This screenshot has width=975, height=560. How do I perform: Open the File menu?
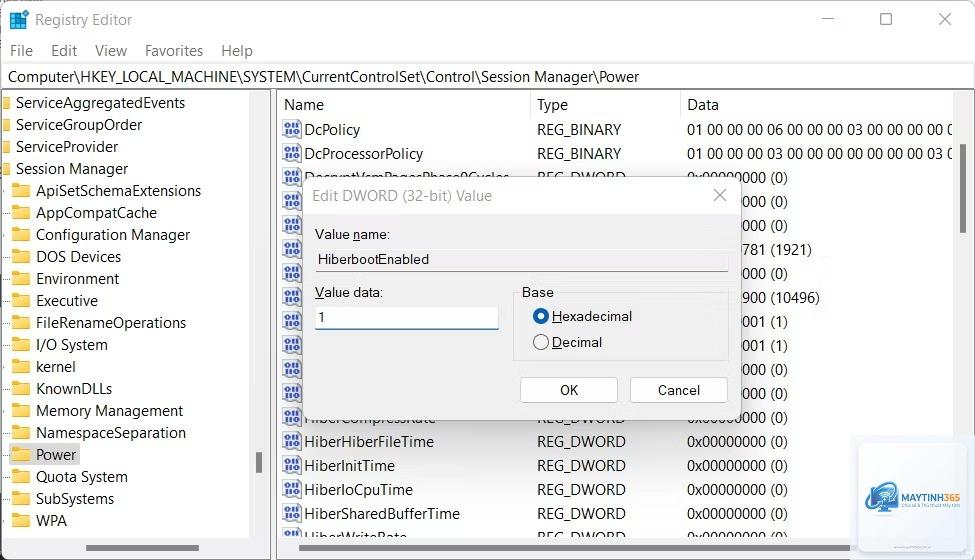[22, 50]
